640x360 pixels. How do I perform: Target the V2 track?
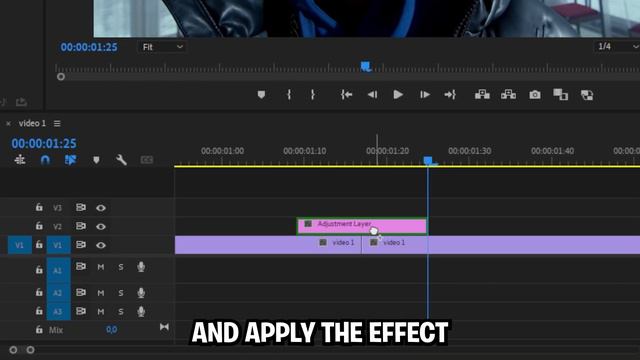(58, 227)
